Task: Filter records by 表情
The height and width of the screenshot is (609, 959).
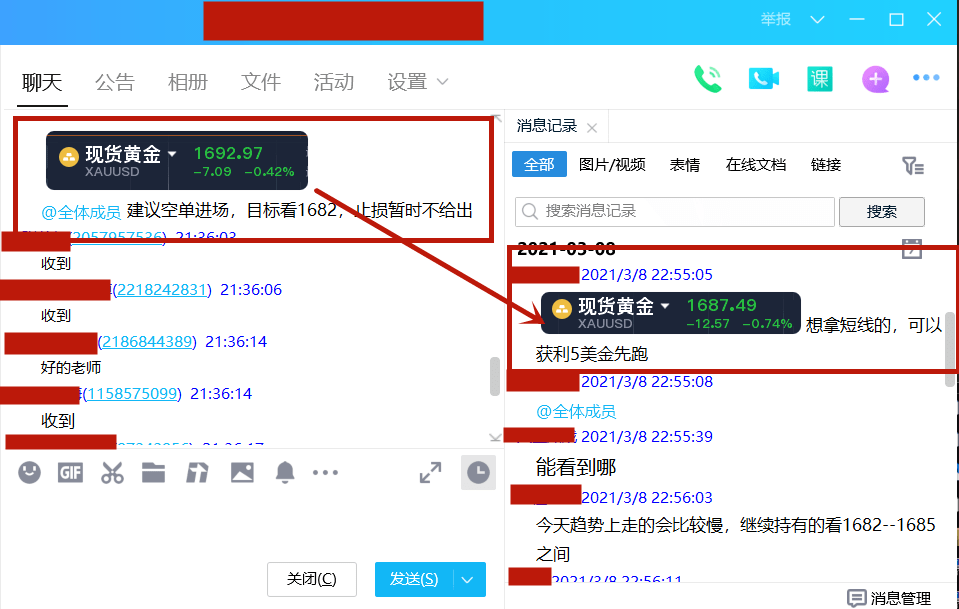Action: tap(684, 164)
